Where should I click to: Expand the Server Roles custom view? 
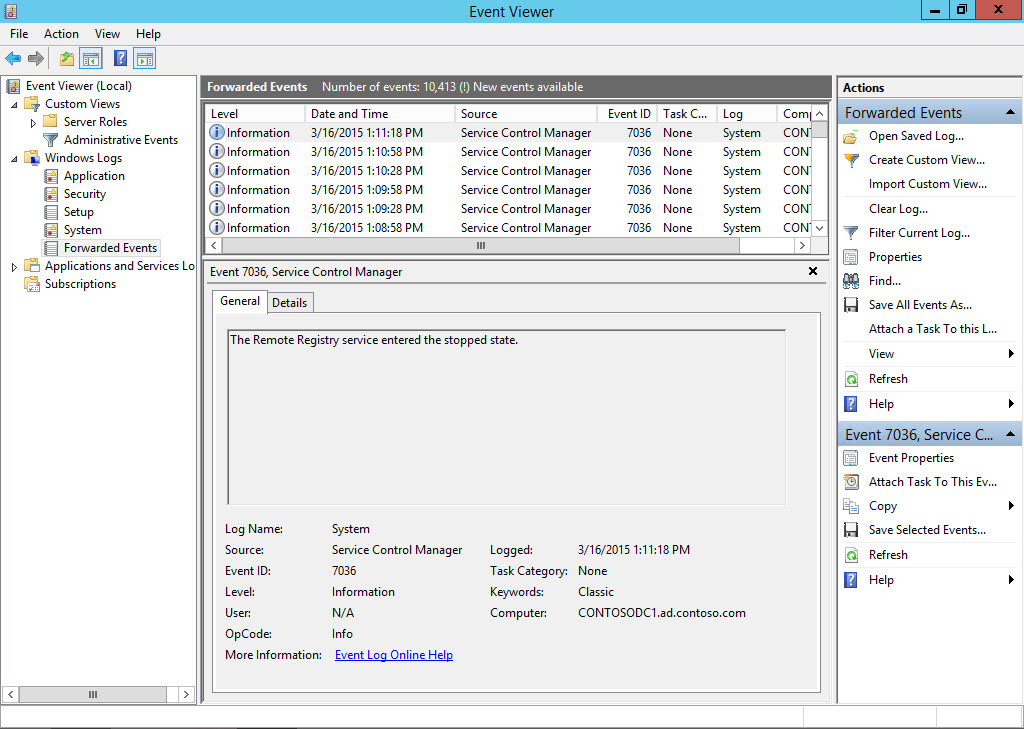[34, 121]
